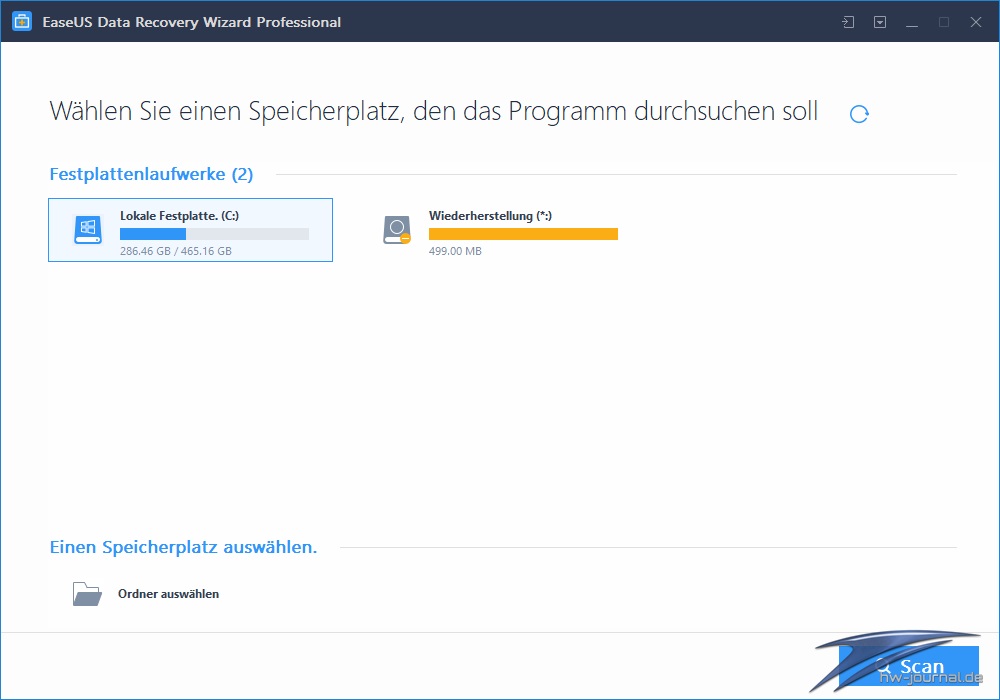1000x700 pixels.
Task: Open the title bar dropdown menu icon
Action: coord(880,22)
